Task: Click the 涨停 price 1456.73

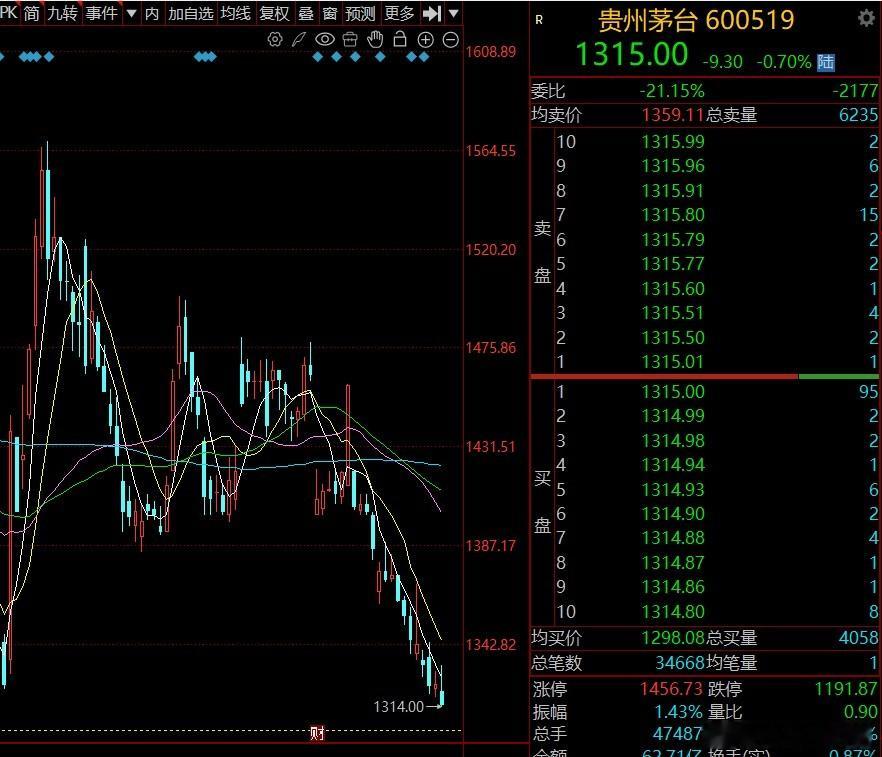Action: pos(672,688)
